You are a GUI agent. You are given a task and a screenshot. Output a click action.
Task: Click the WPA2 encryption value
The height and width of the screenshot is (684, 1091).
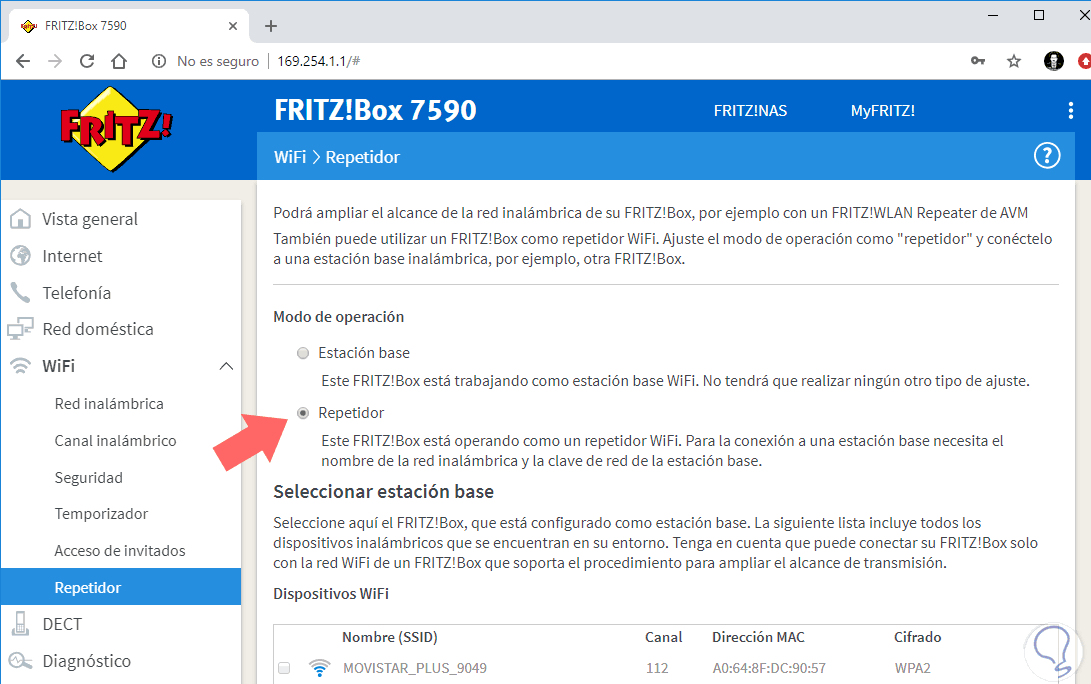(x=912, y=668)
